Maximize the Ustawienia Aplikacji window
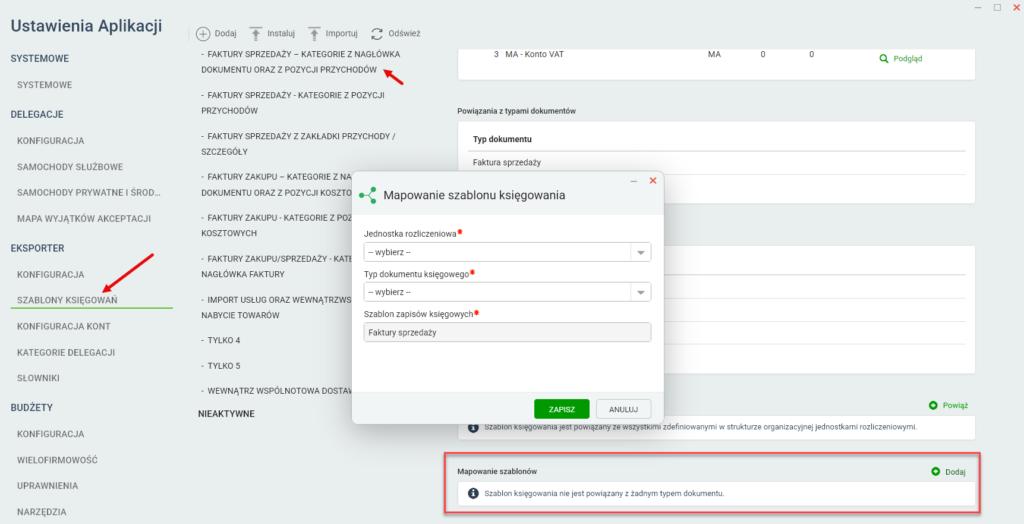Screen dimensions: 1024x524 [x=997, y=7]
